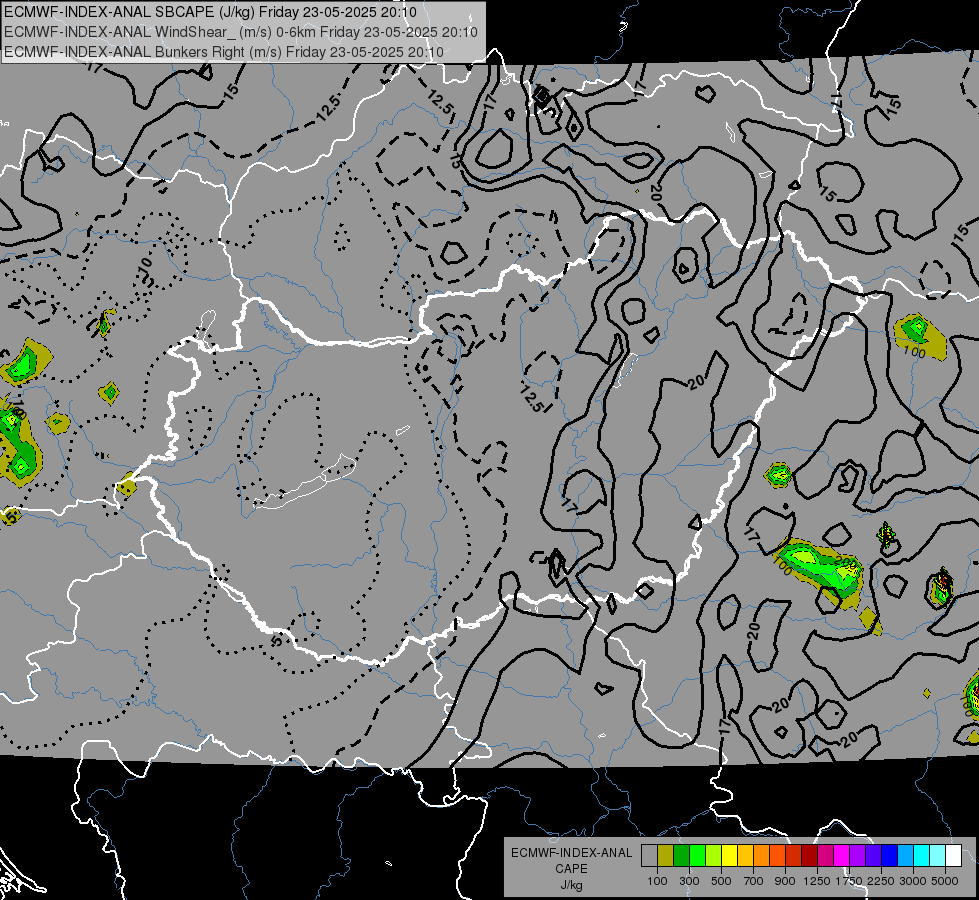Viewport: 979px width, 900px height.
Task: Select the white above-5000 legend swatch
Action: point(953,856)
